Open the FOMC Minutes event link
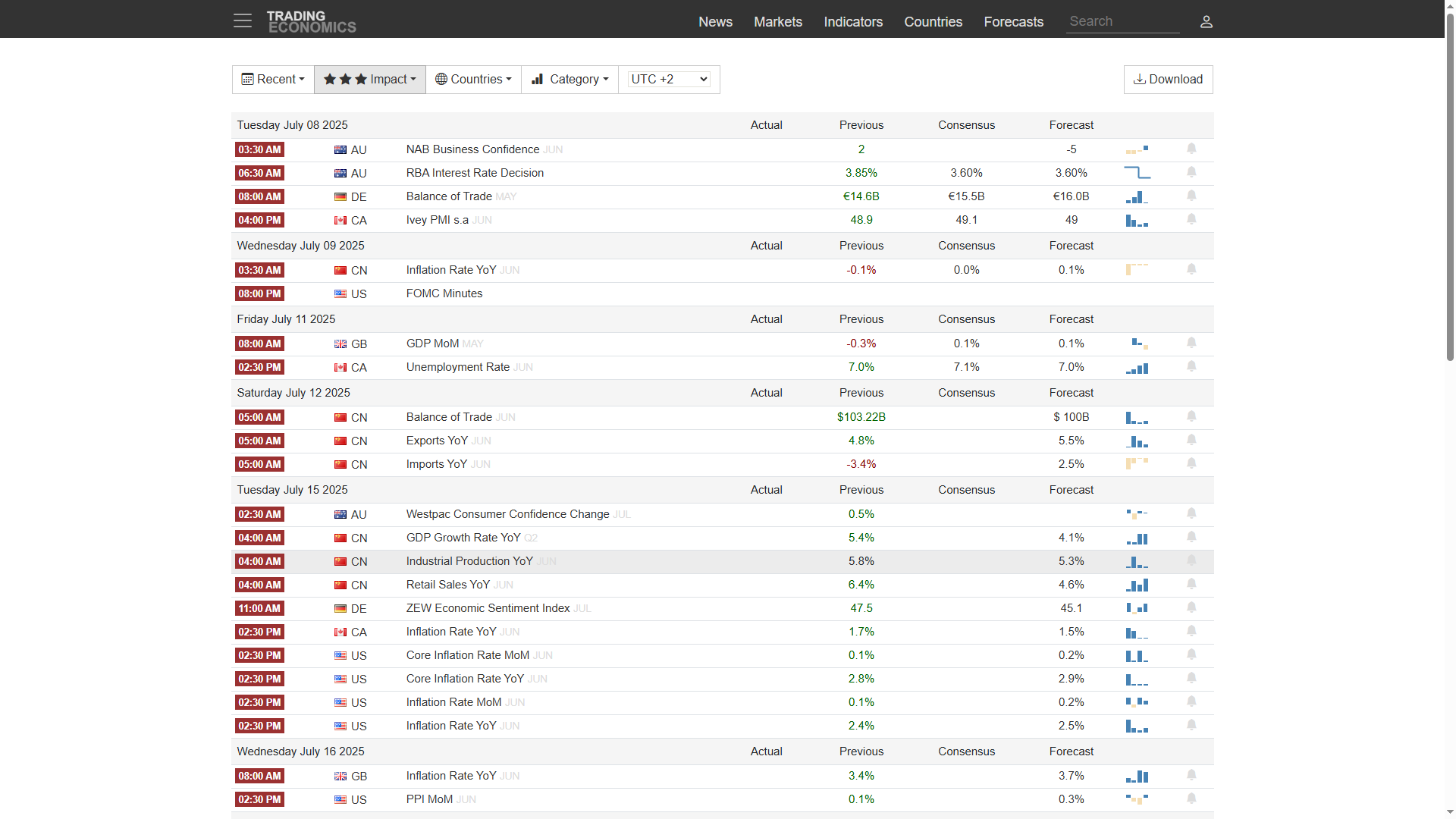 tap(444, 293)
